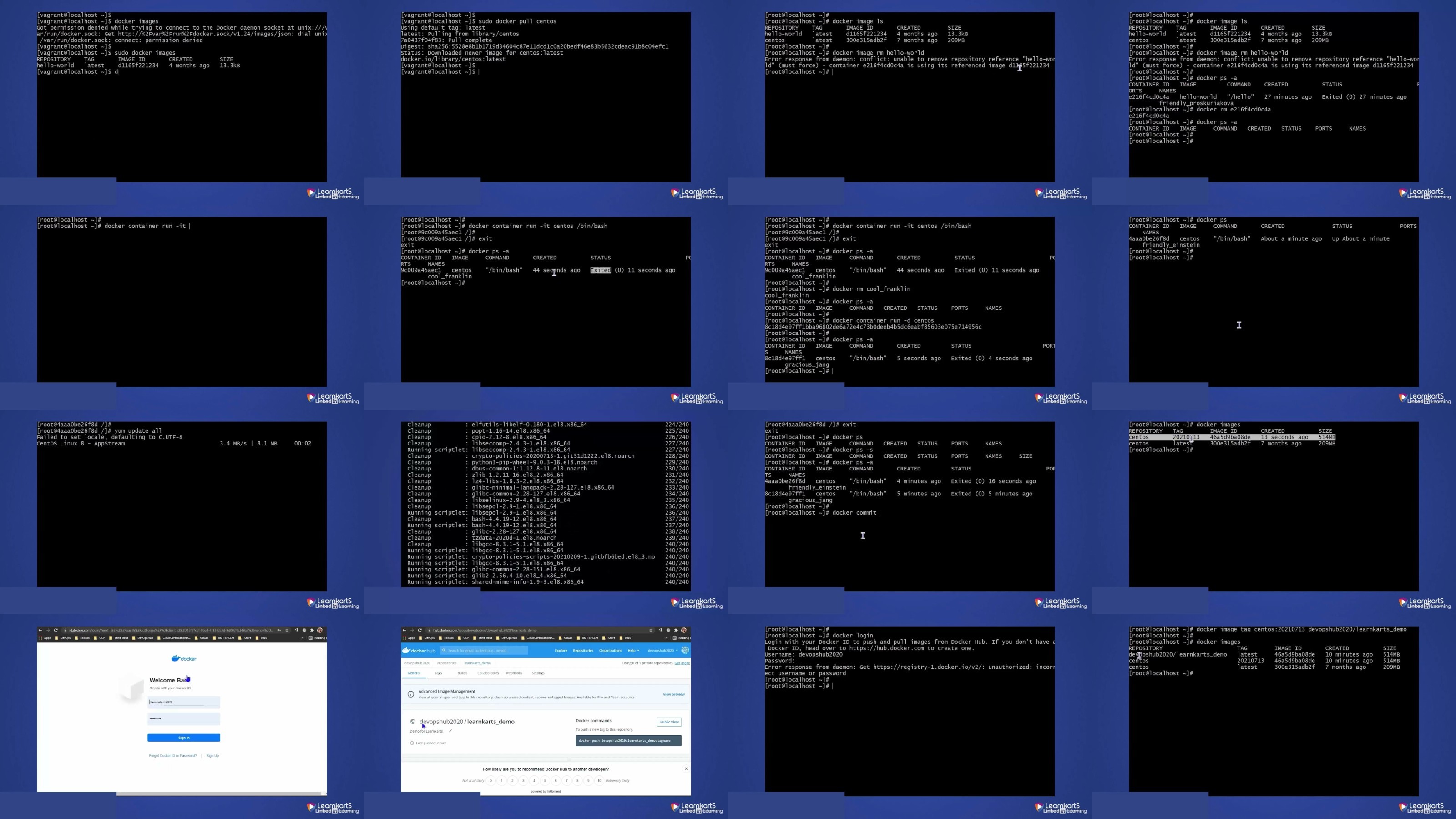Screen dimensions: 1456x819
Task: Open the Collaborators tab
Action: coord(488,673)
